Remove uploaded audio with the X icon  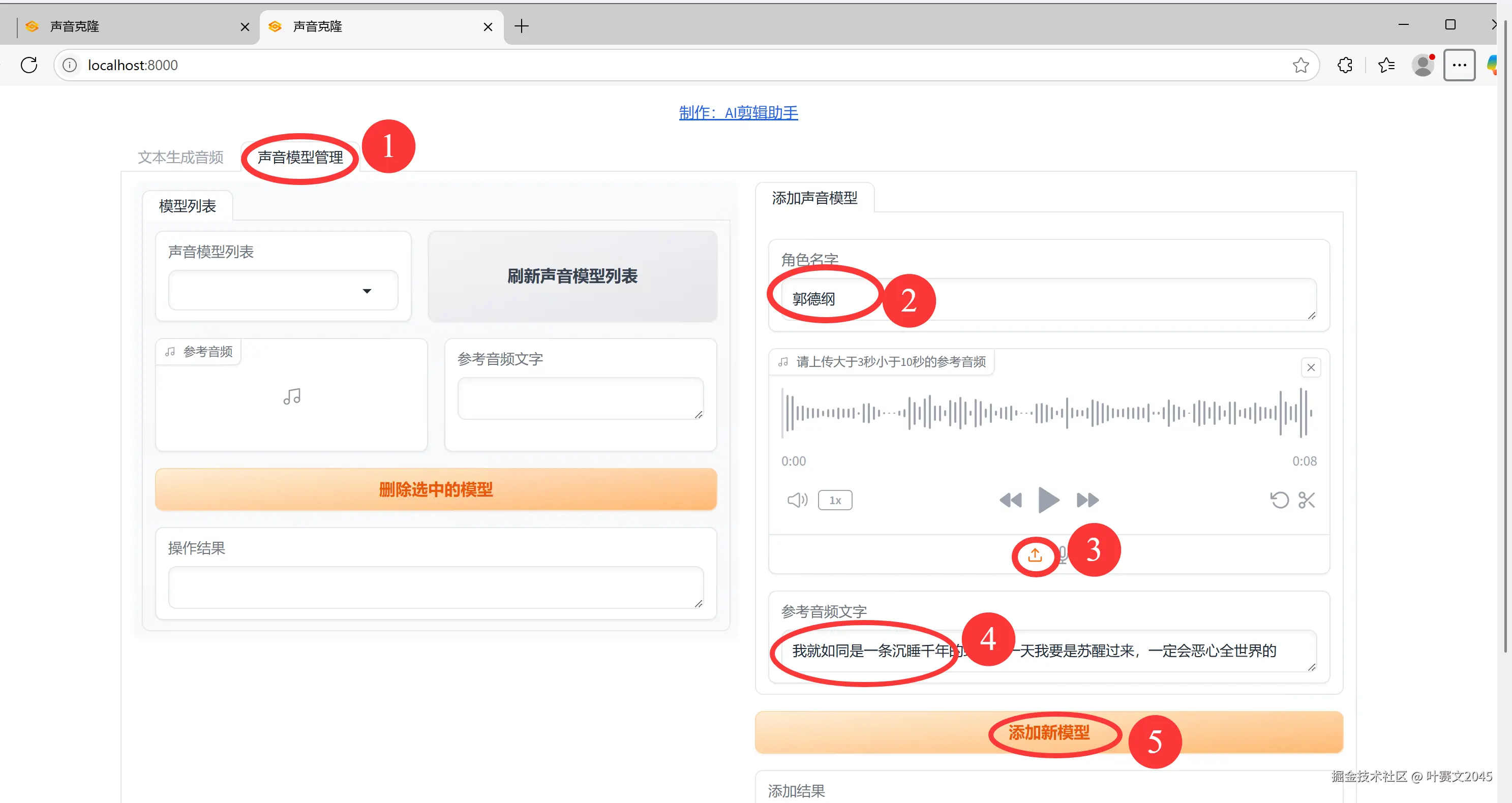tap(1311, 368)
